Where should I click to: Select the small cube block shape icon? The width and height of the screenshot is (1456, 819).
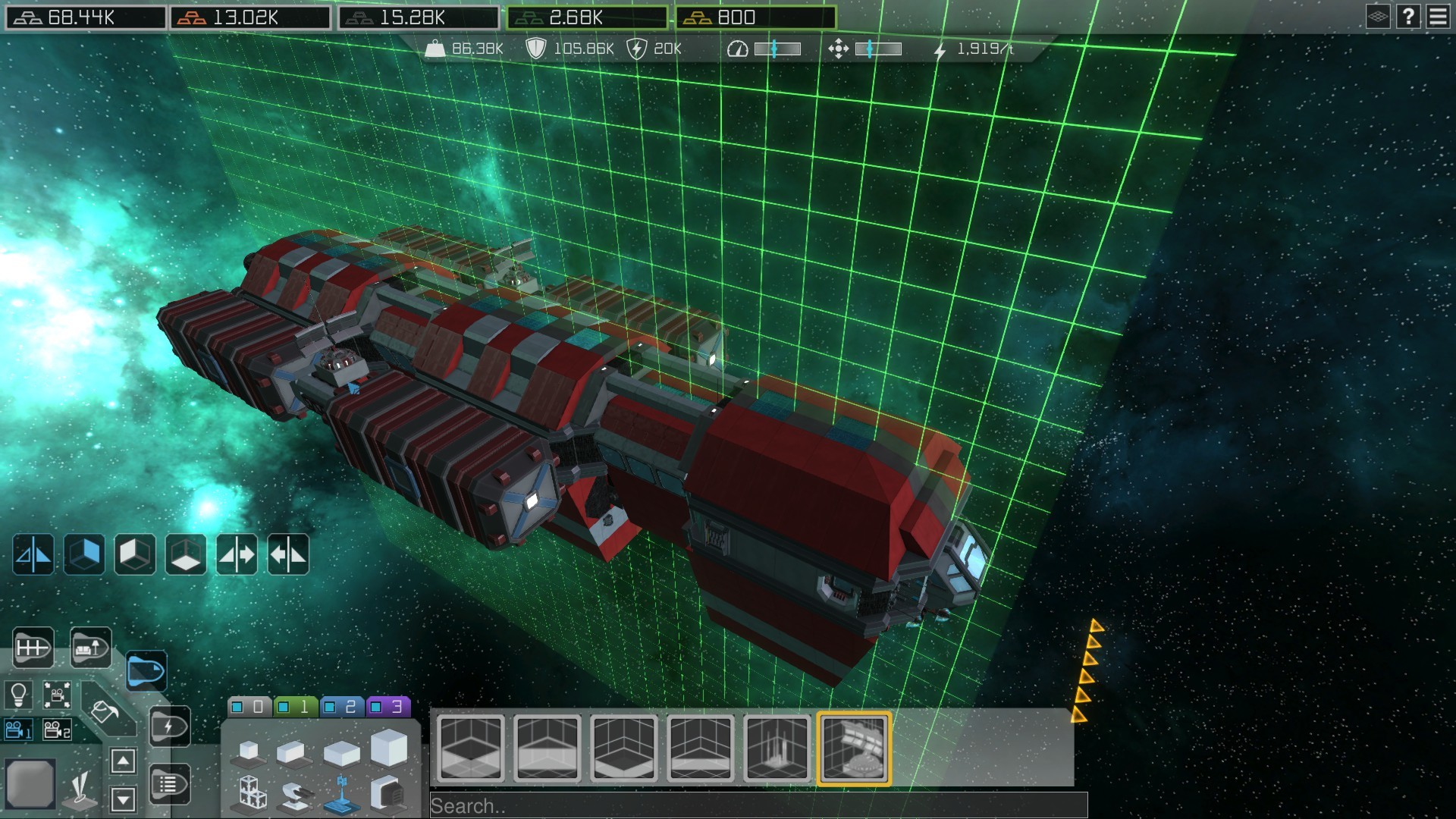[249, 752]
